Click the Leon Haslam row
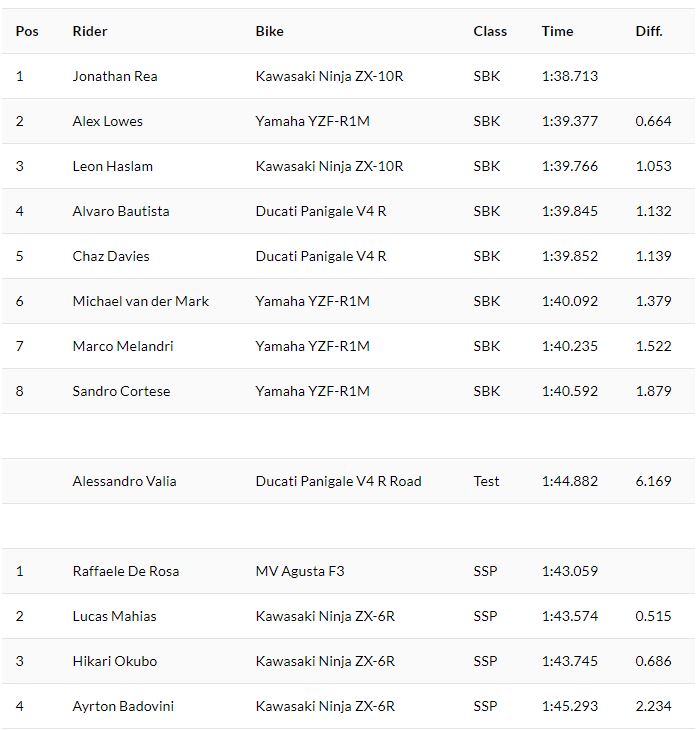 (x=348, y=166)
